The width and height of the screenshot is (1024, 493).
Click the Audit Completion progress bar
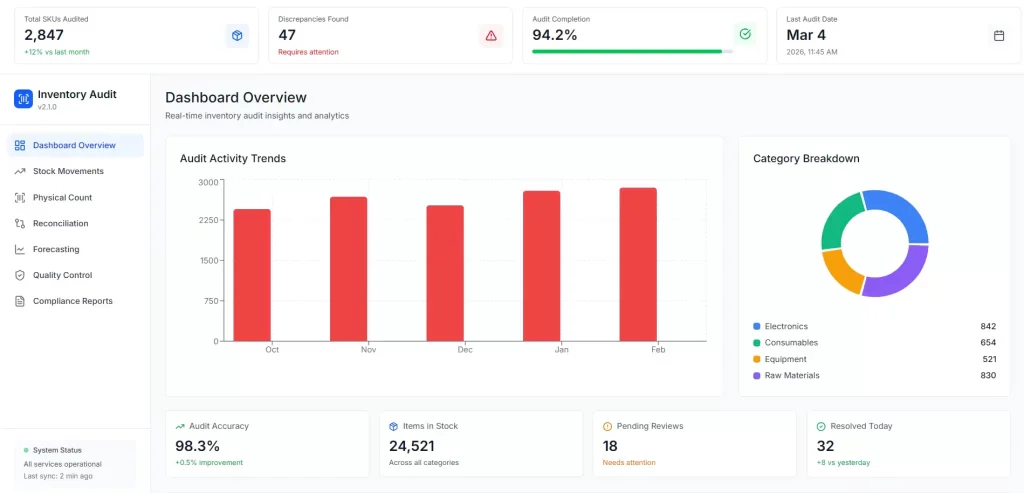(632, 51)
